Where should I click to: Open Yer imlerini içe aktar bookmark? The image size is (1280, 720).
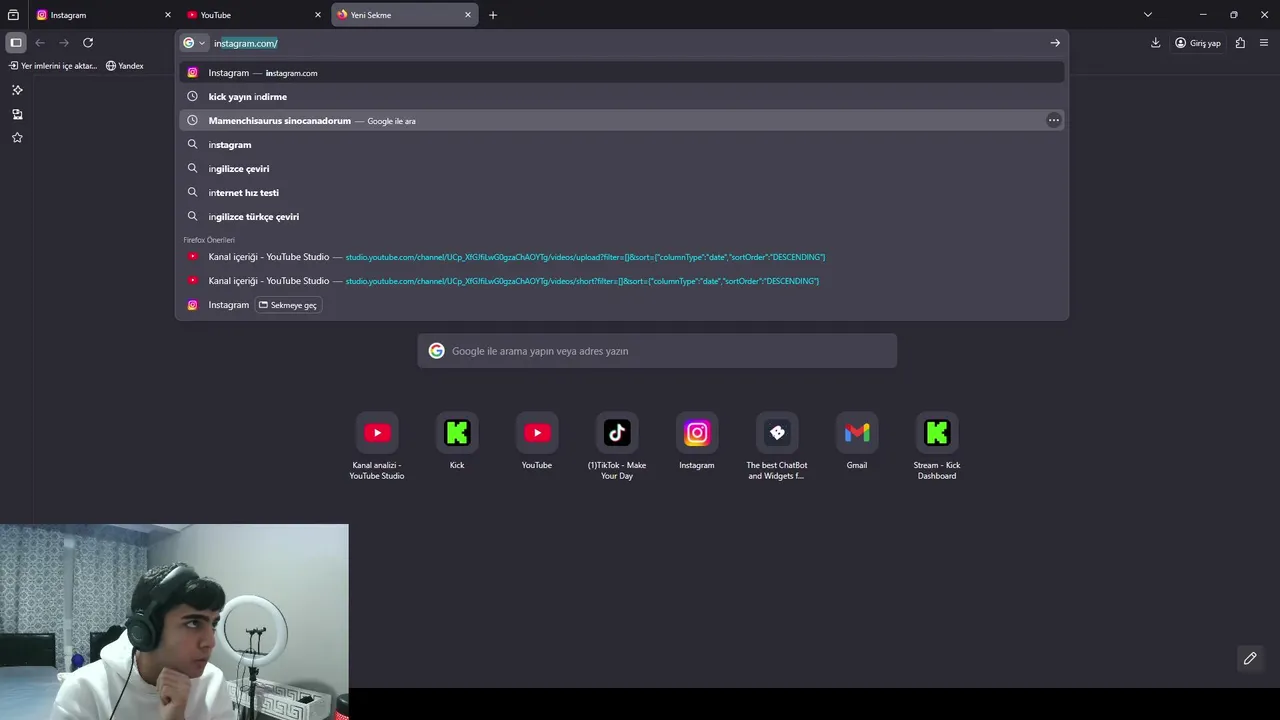point(53,66)
